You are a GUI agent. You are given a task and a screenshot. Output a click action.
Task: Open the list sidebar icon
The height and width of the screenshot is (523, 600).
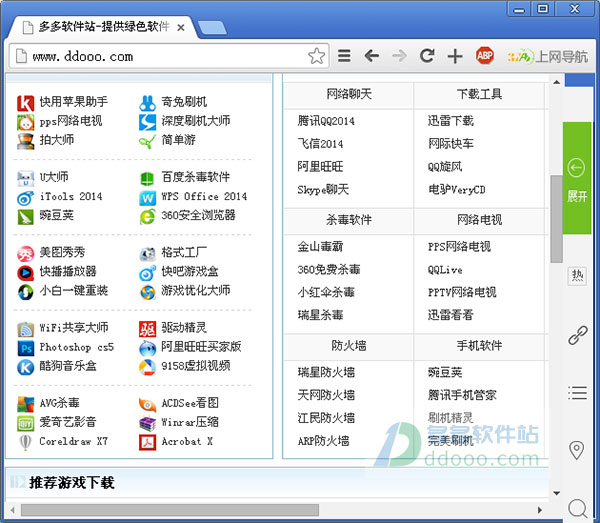click(577, 393)
